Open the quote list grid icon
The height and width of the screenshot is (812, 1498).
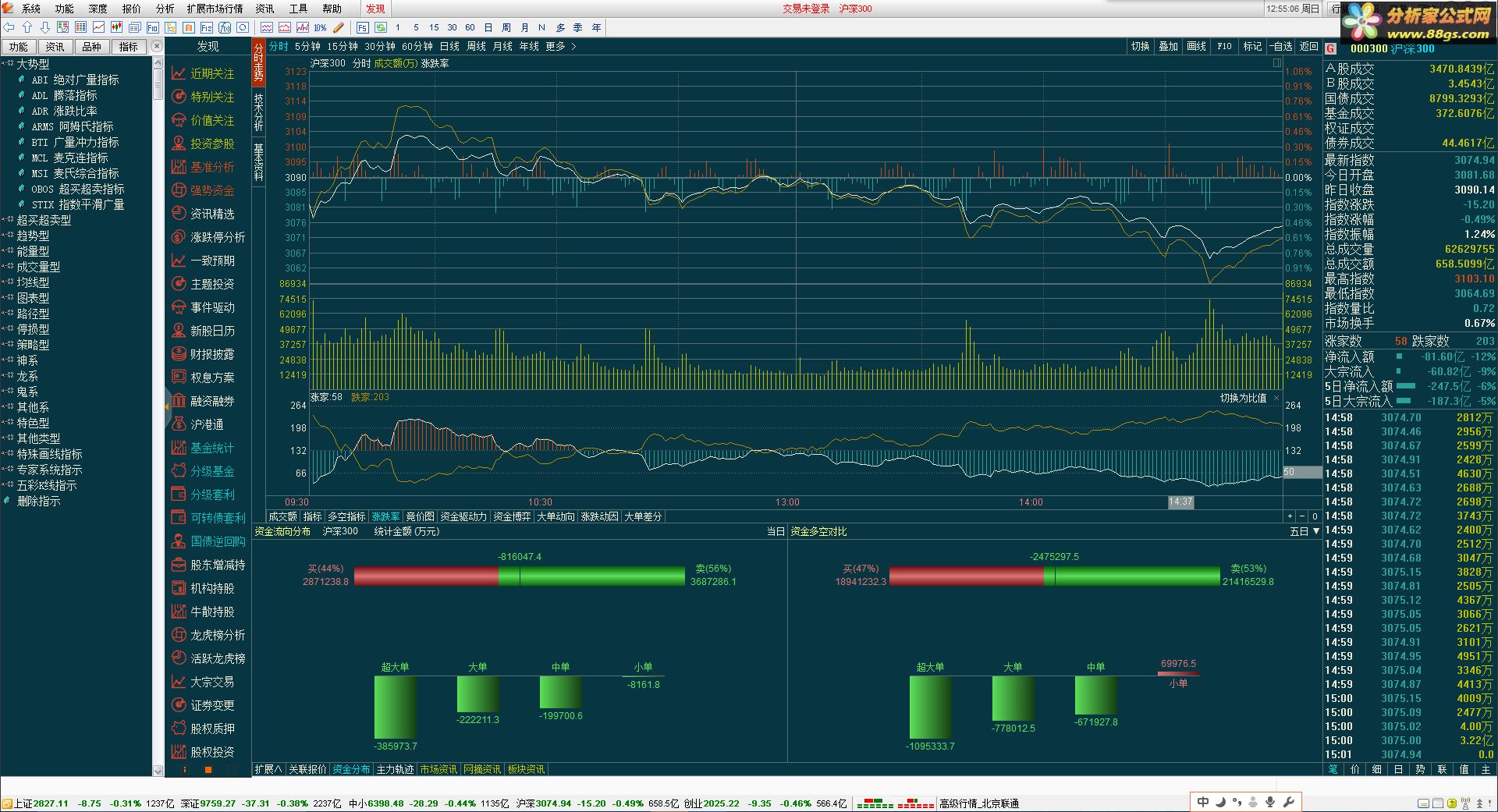(80, 27)
